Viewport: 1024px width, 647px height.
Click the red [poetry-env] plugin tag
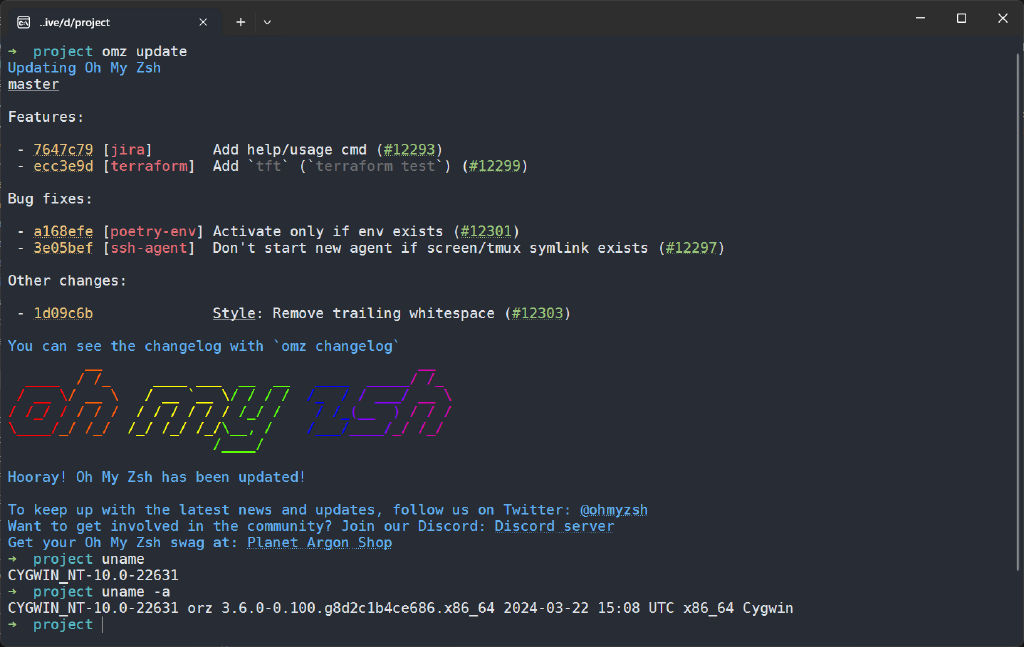(x=153, y=231)
